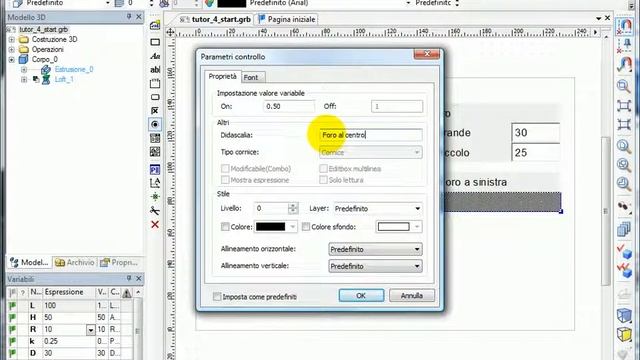Select the static text 'Aa' control tool

click(x=155, y=56)
